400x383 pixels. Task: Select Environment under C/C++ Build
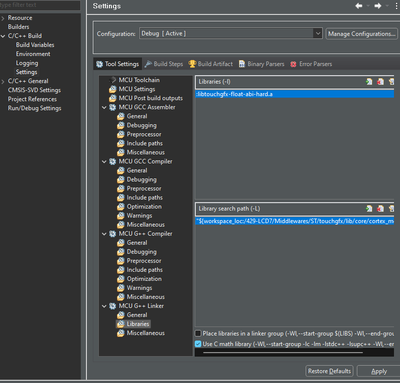point(33,54)
